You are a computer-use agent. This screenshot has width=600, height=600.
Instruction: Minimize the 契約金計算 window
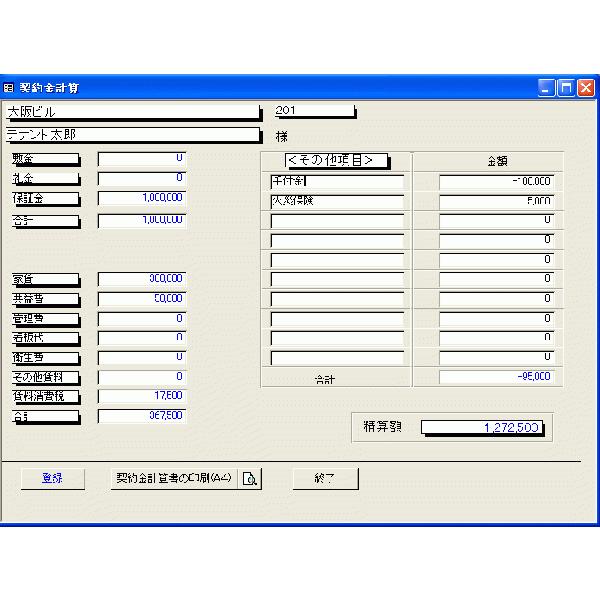pos(548,88)
